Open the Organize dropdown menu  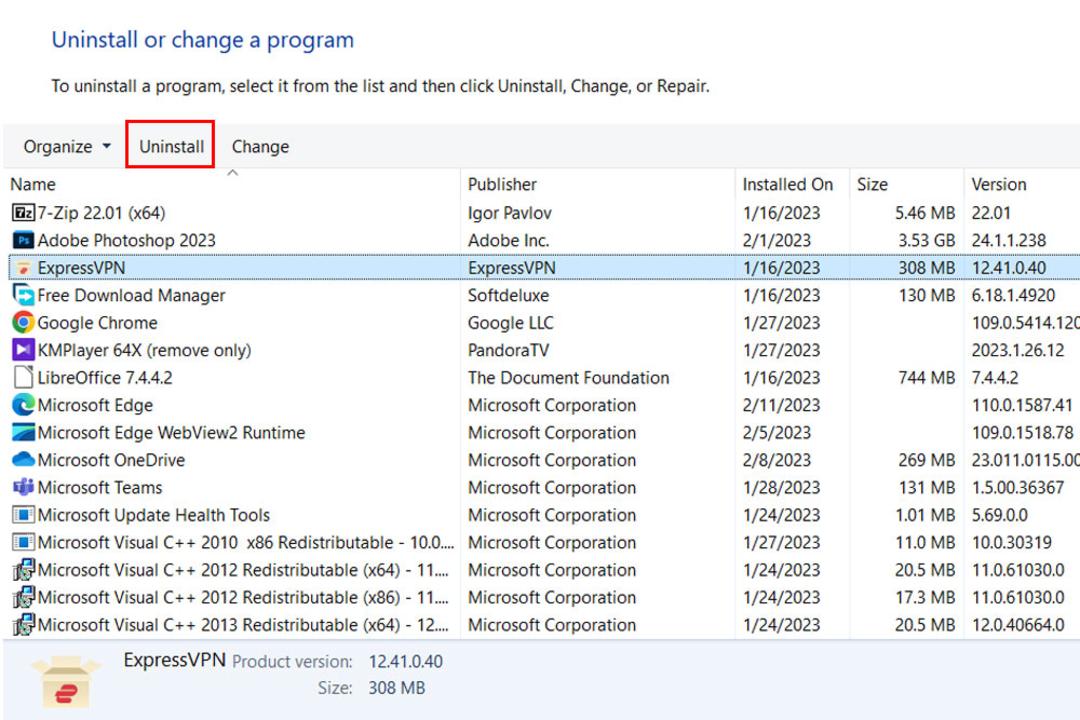(x=67, y=146)
